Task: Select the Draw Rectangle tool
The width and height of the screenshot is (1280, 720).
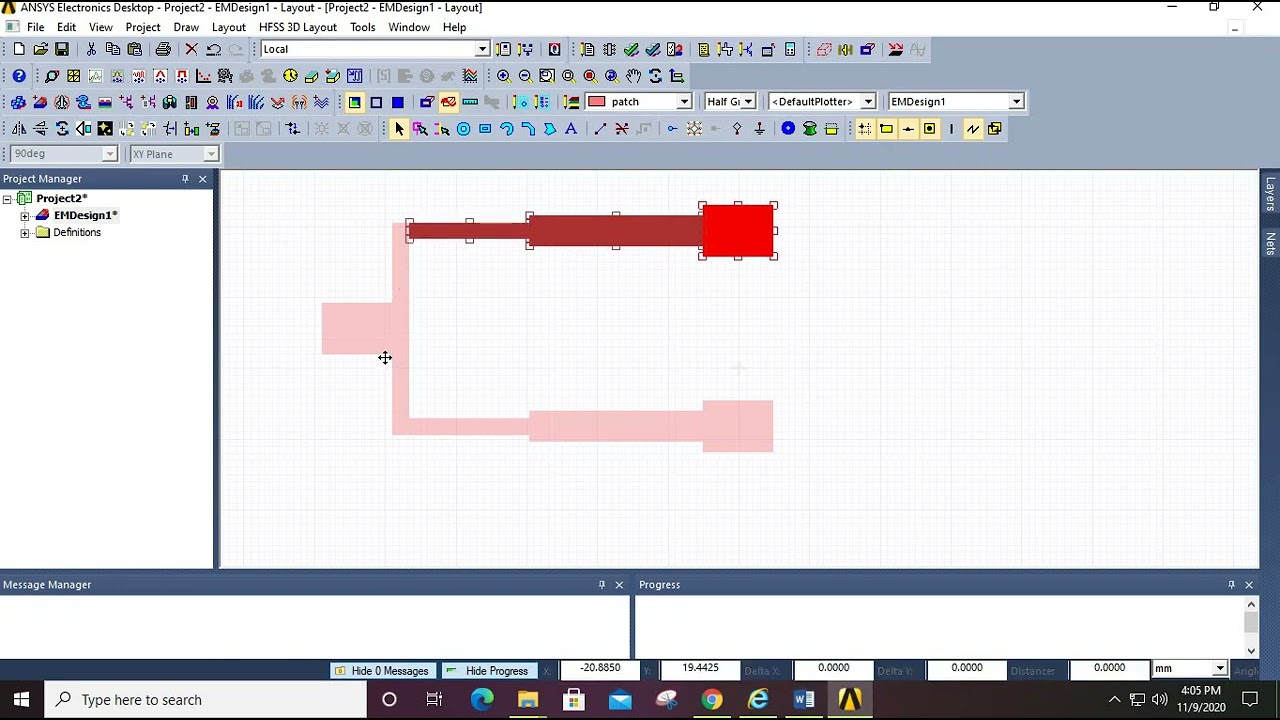Action: click(485, 129)
